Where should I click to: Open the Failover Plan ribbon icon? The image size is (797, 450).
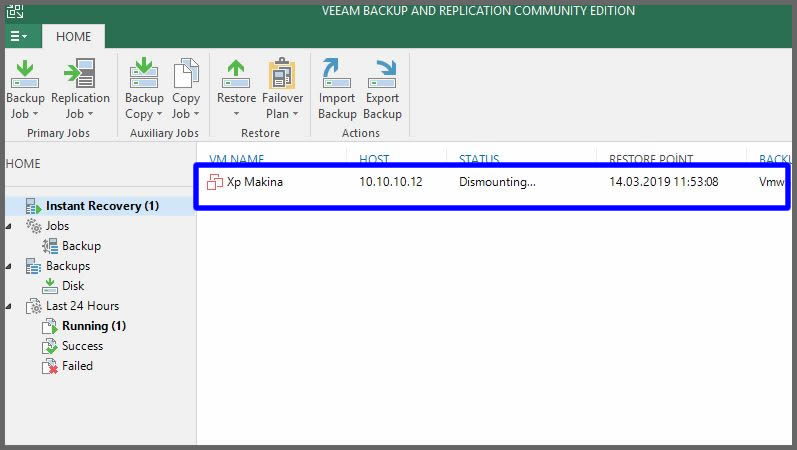tap(282, 73)
